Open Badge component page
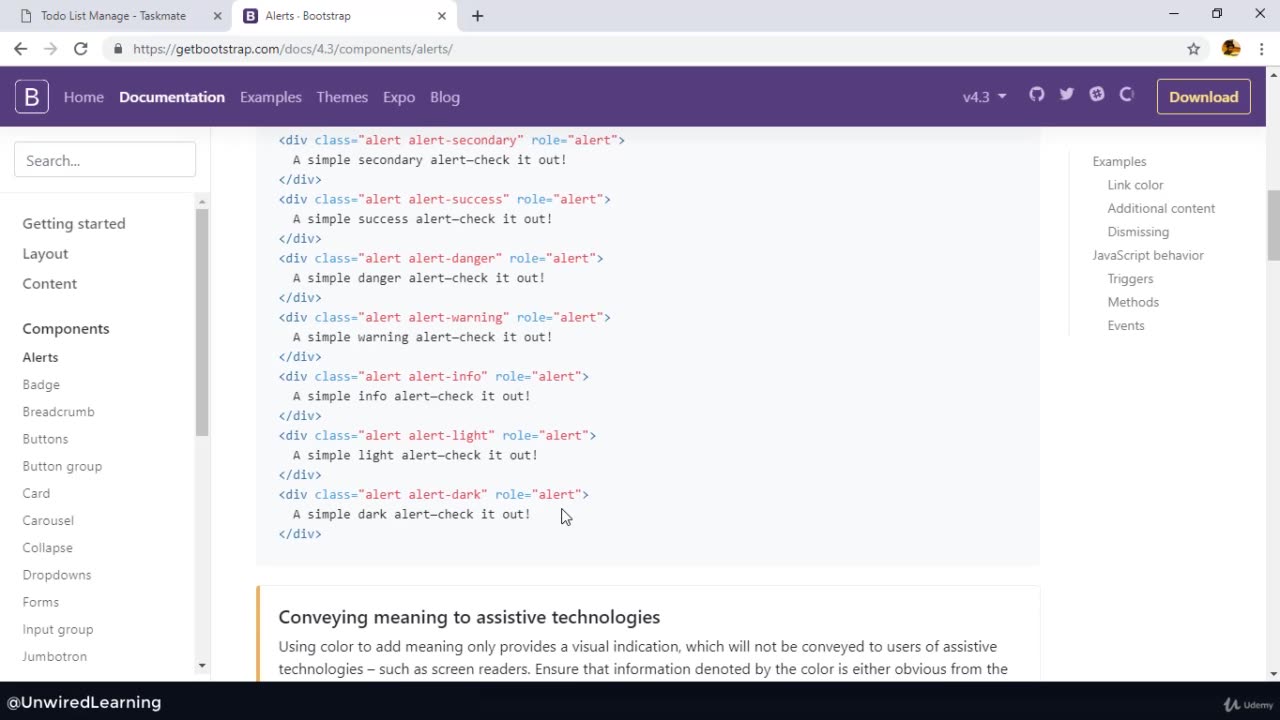Viewport: 1280px width, 720px height. (41, 384)
